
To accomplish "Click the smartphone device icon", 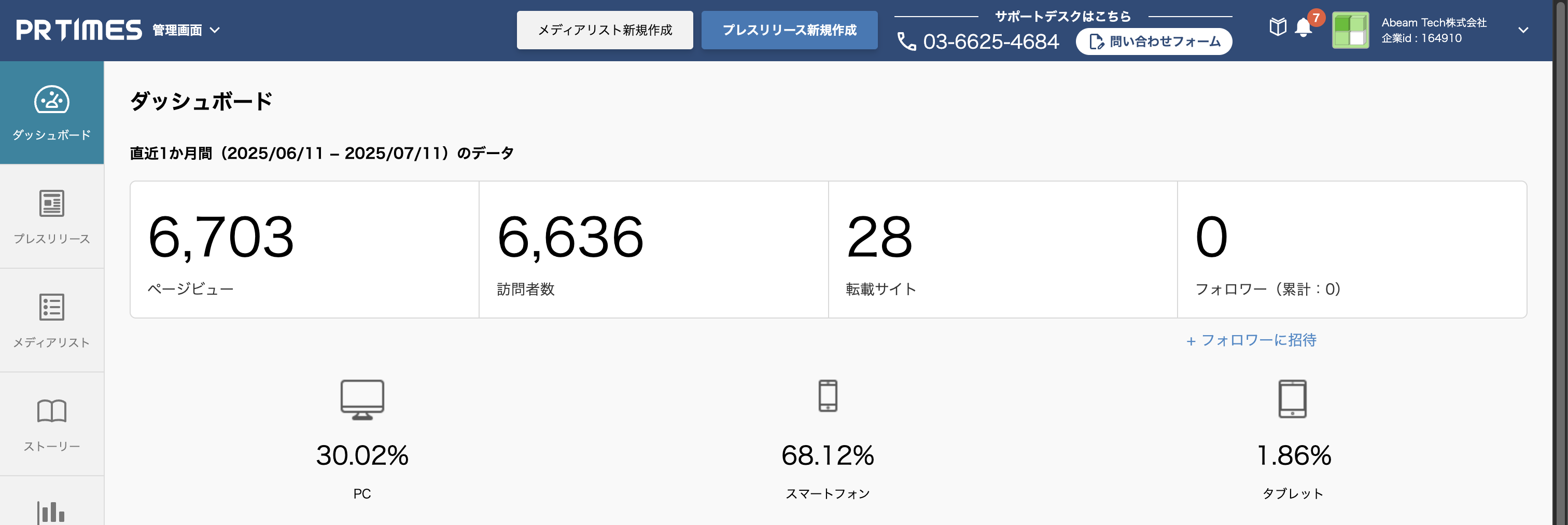I will [x=828, y=396].
